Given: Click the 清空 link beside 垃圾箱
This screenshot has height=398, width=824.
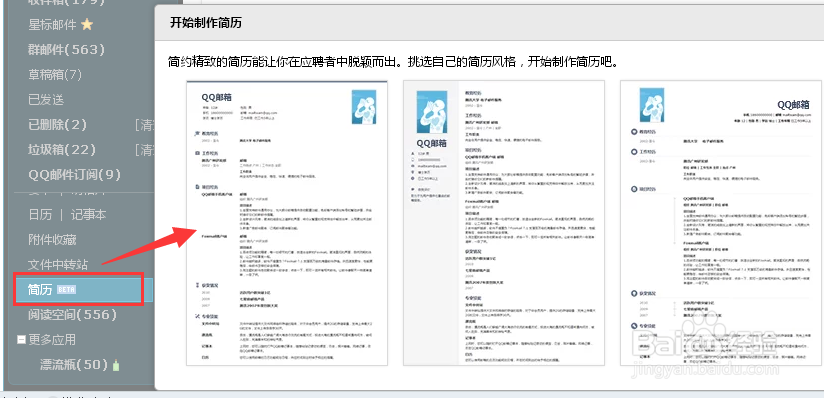Looking at the screenshot, I should tap(145, 150).
